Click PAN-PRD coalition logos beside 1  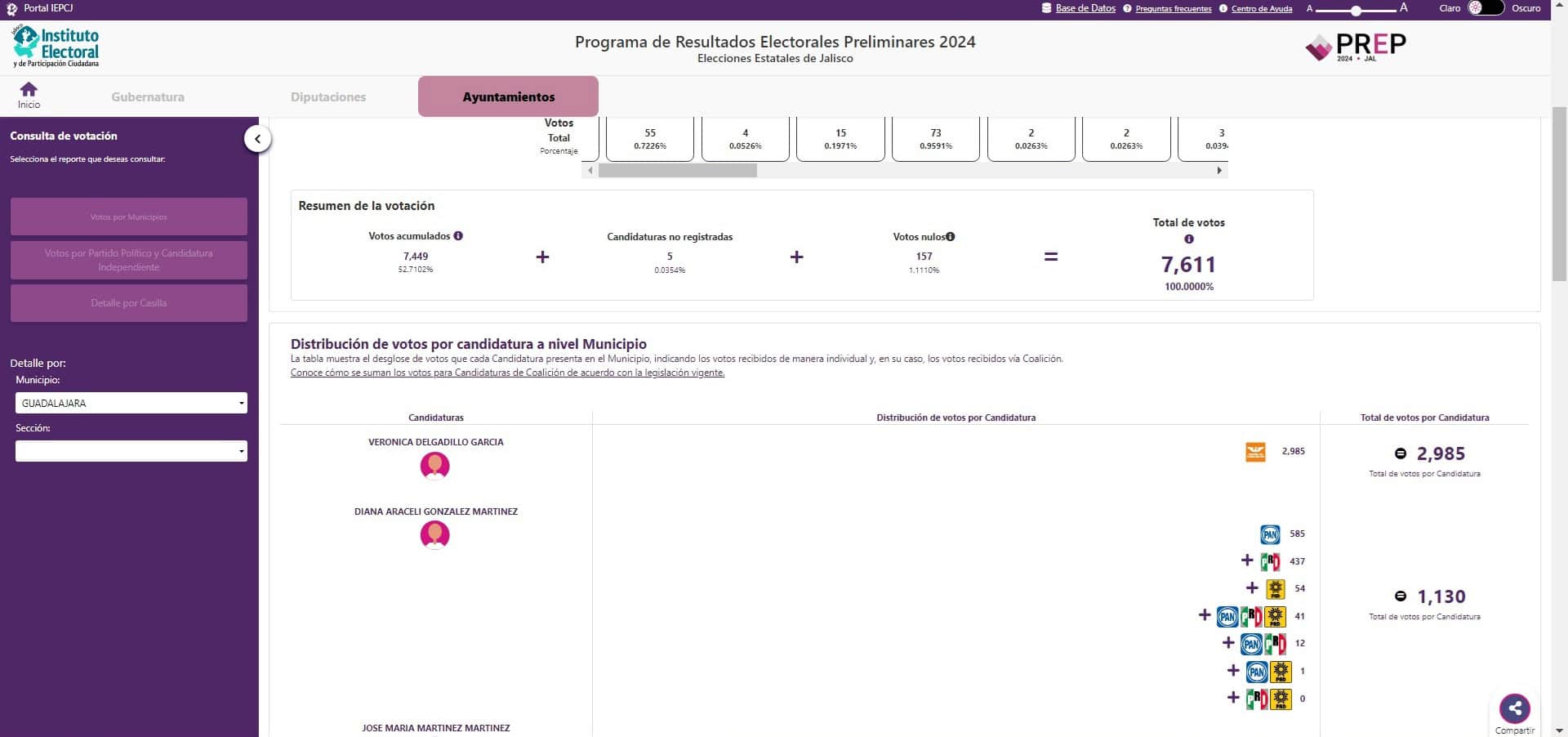1269,672
